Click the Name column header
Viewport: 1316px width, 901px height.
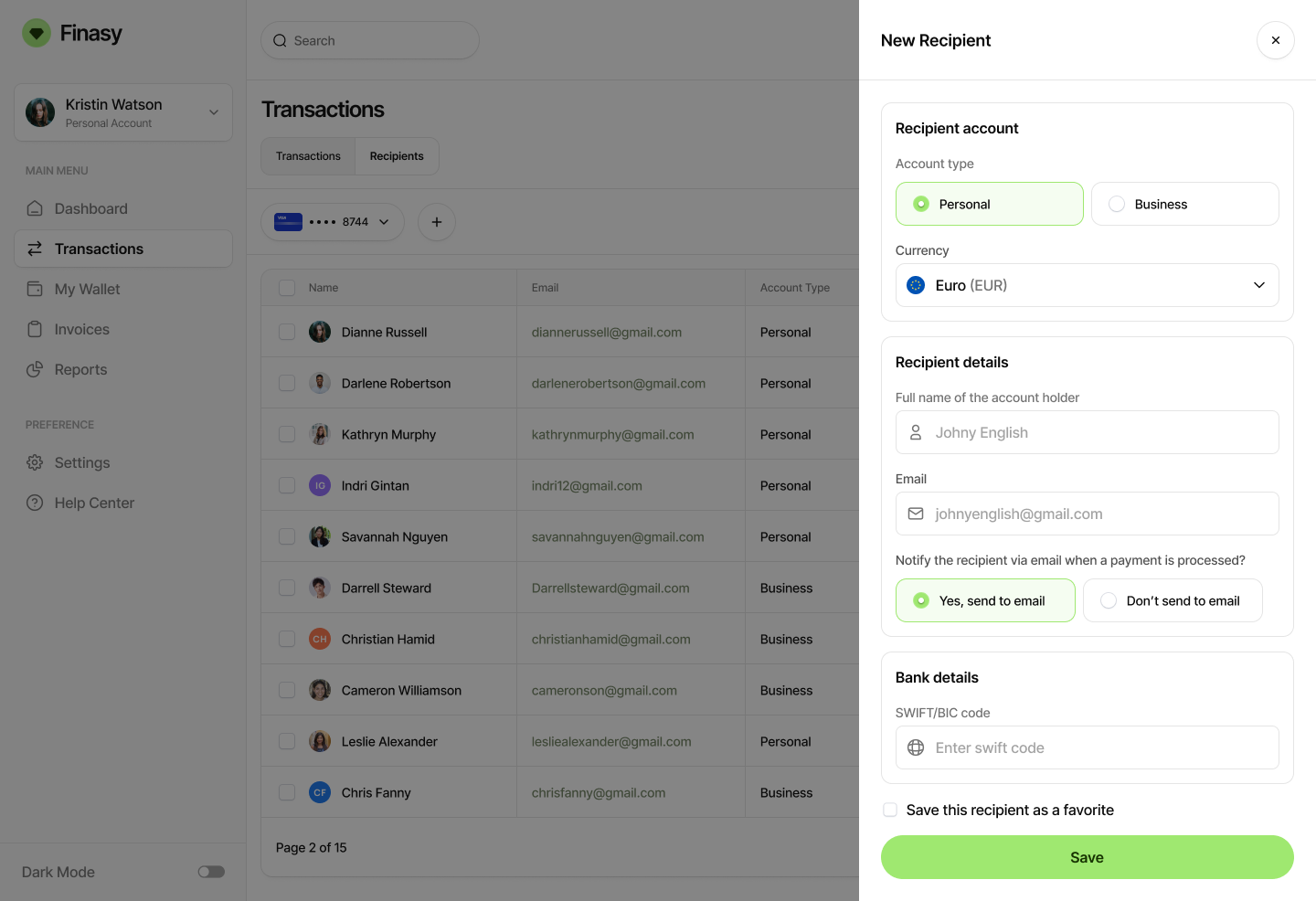[x=324, y=288]
